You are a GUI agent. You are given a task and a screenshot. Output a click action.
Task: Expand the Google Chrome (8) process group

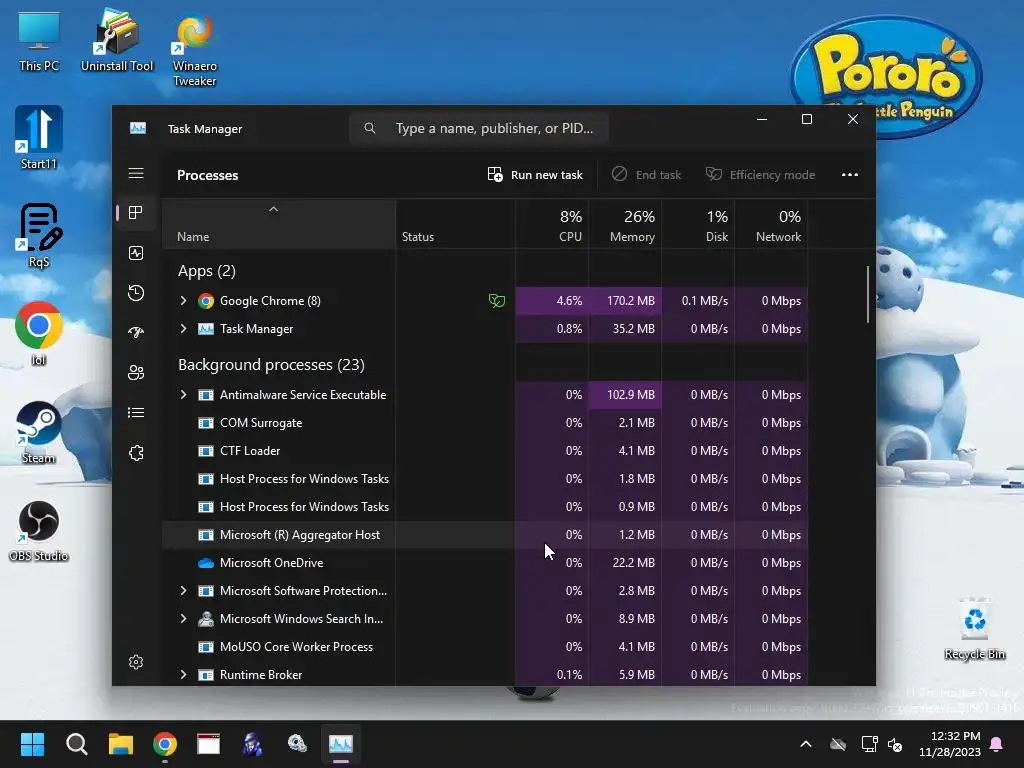[x=184, y=300]
